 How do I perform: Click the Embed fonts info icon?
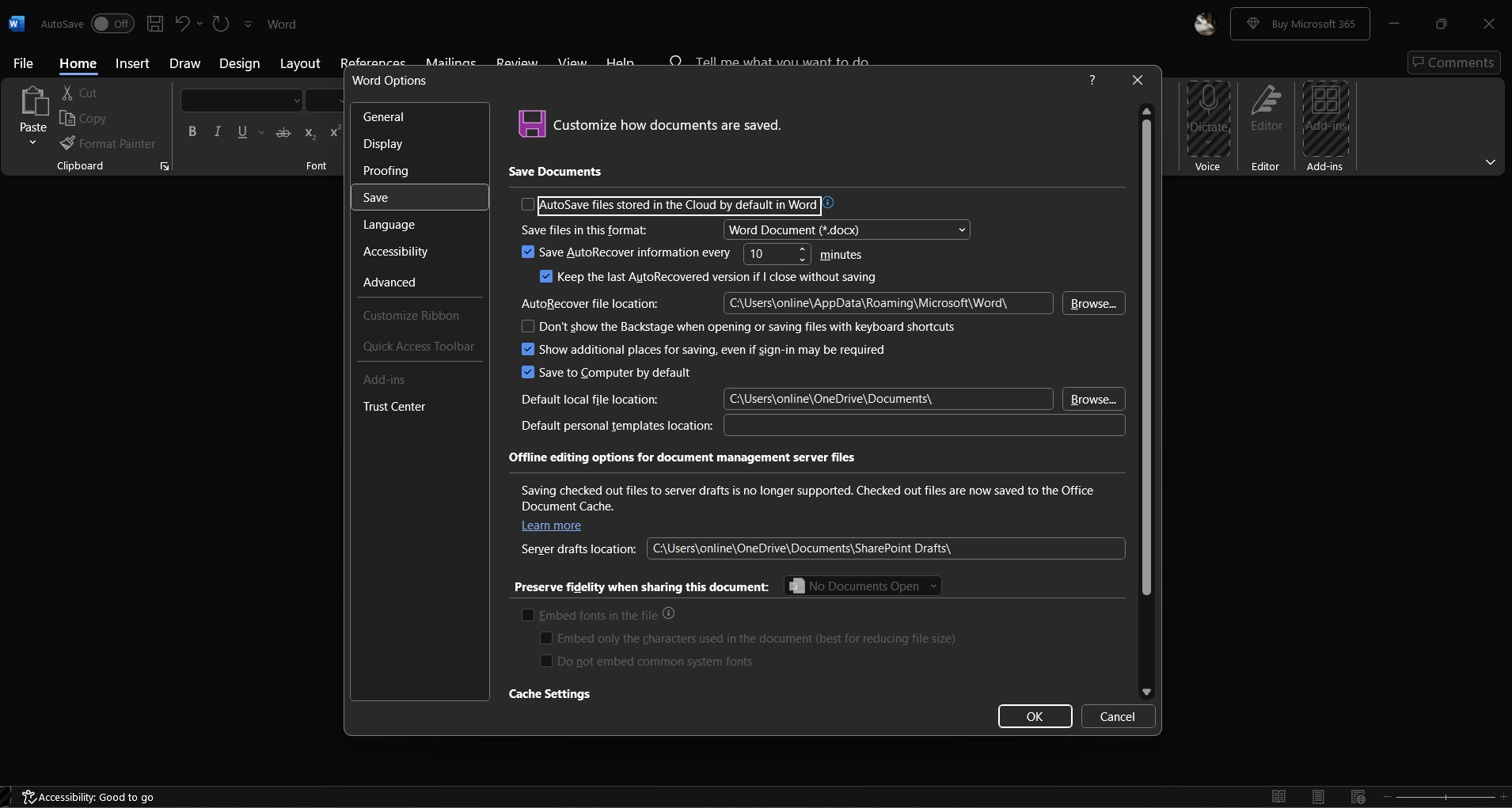[x=668, y=613]
